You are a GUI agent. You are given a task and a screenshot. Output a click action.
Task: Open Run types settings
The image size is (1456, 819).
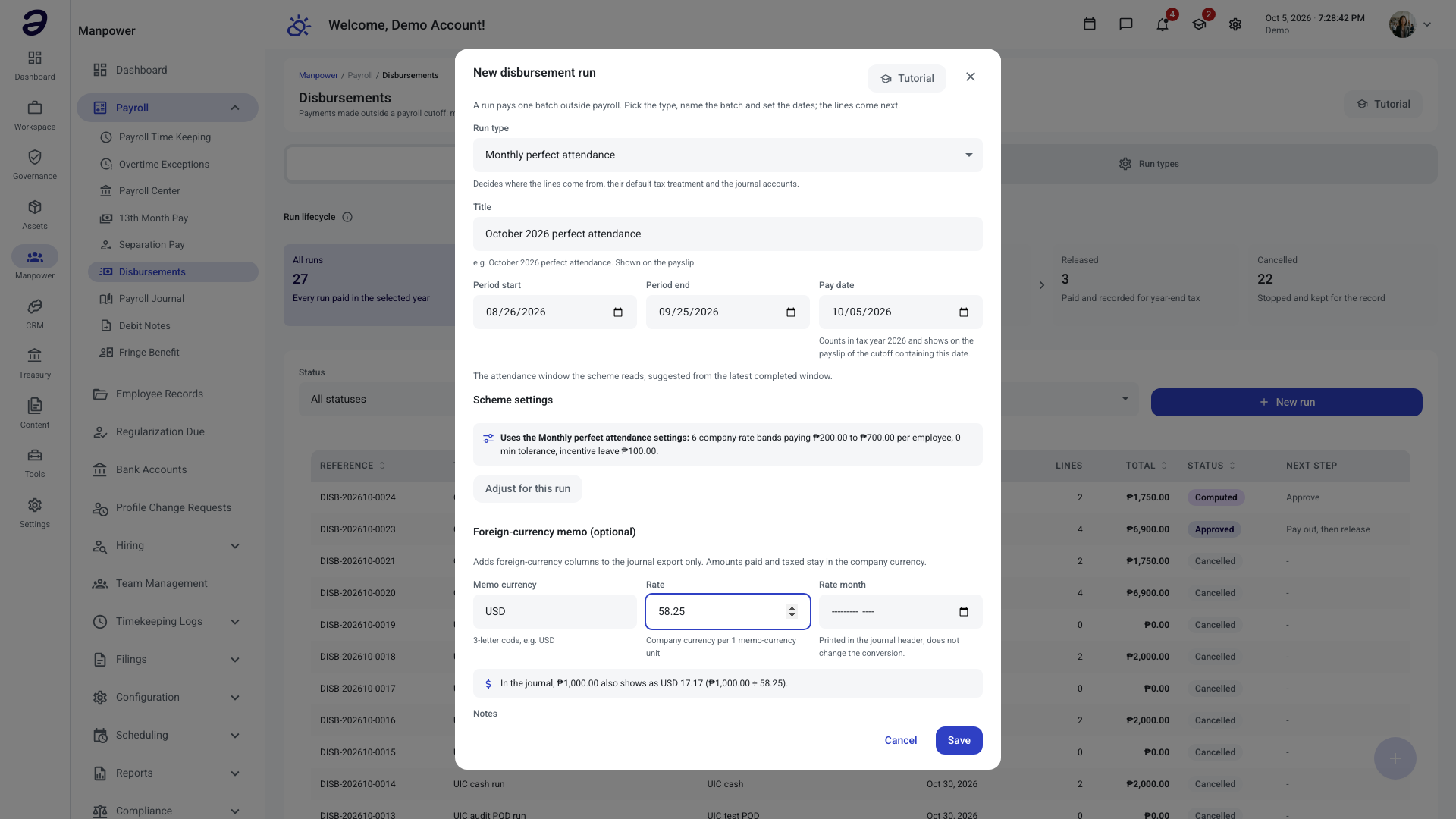[1149, 164]
